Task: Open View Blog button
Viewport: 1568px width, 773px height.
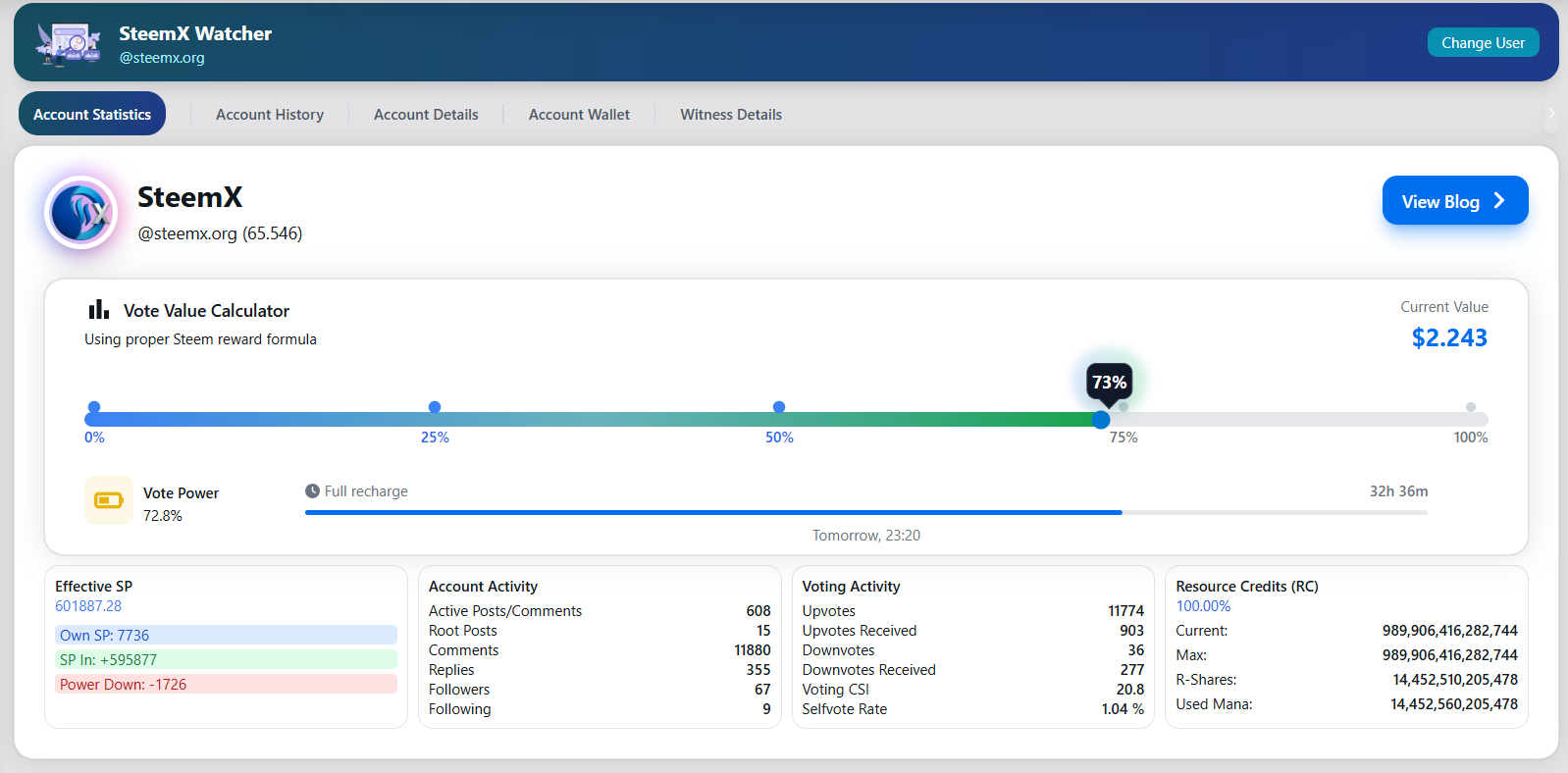Action: pos(1455,200)
